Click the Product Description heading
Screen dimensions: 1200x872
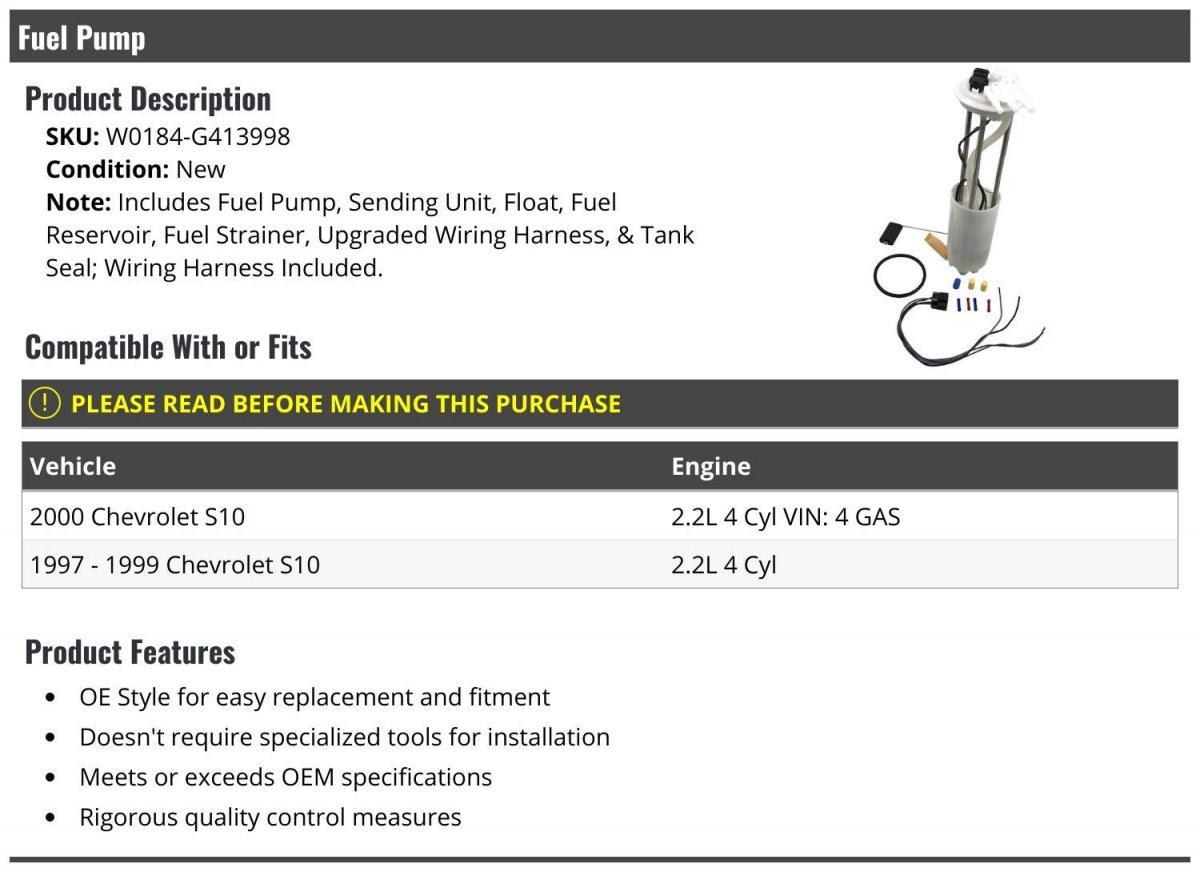click(x=148, y=99)
